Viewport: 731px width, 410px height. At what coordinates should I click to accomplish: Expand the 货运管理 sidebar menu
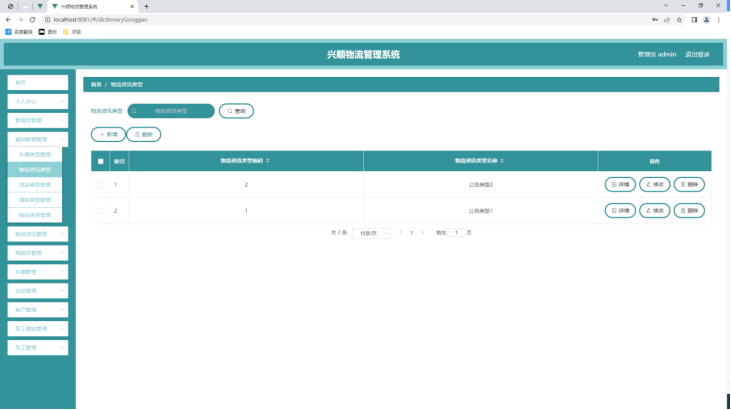click(x=38, y=291)
